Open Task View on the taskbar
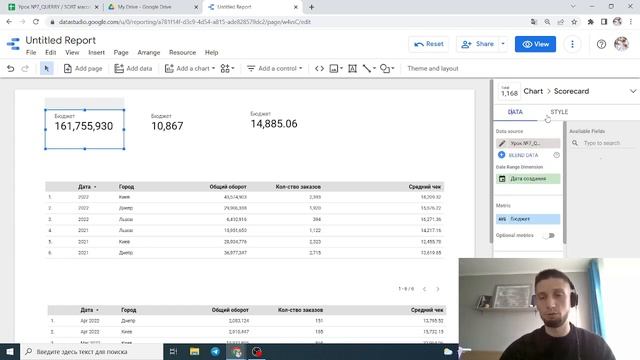Viewport: 640px width, 360px height. [x=173, y=351]
